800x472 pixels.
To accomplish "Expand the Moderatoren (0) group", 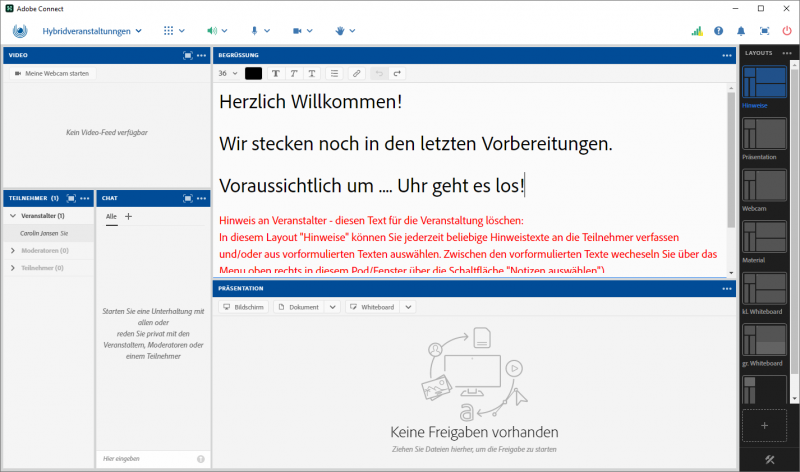I will click(x=13, y=251).
